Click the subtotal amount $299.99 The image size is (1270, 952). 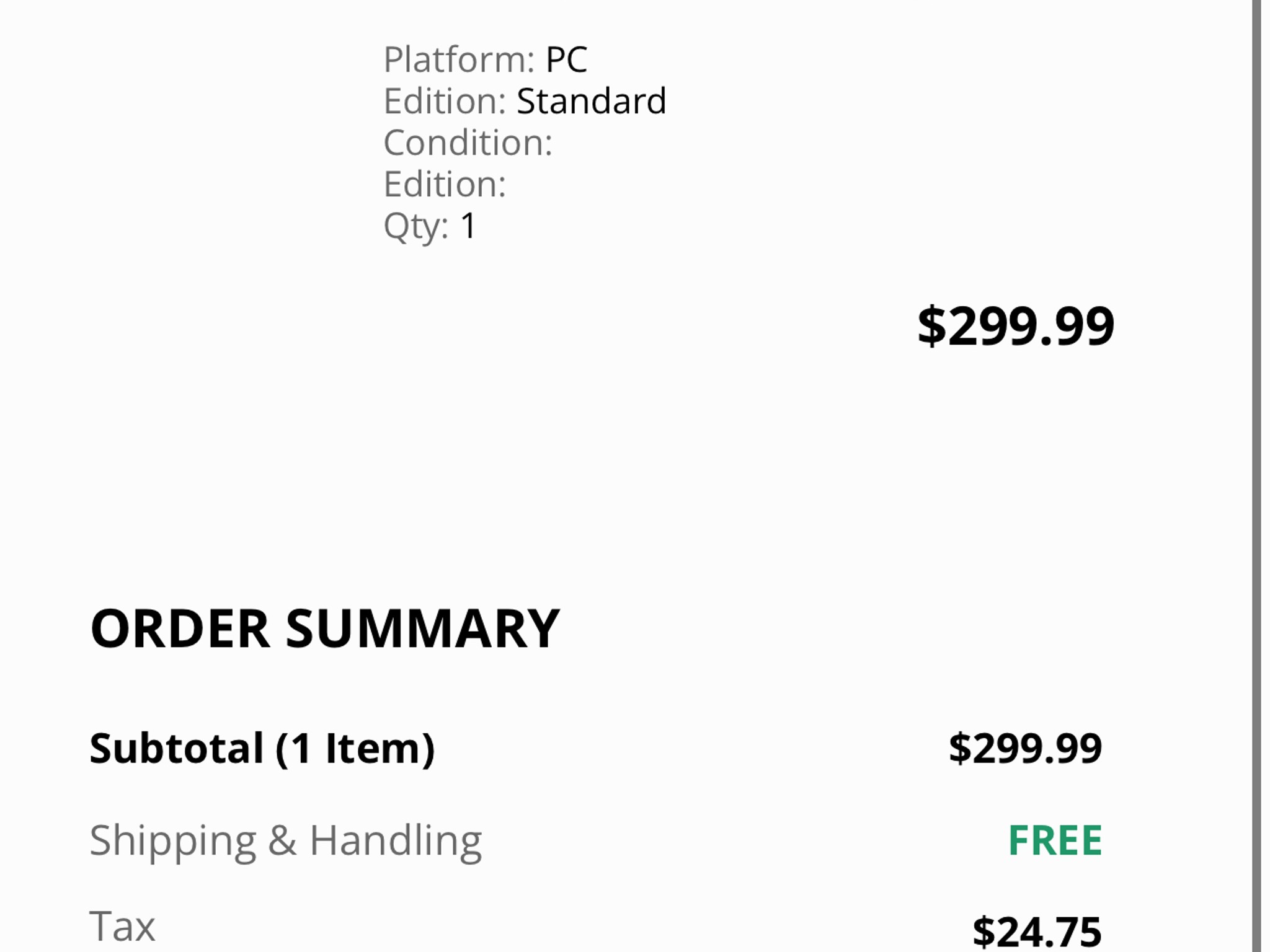(x=1025, y=748)
